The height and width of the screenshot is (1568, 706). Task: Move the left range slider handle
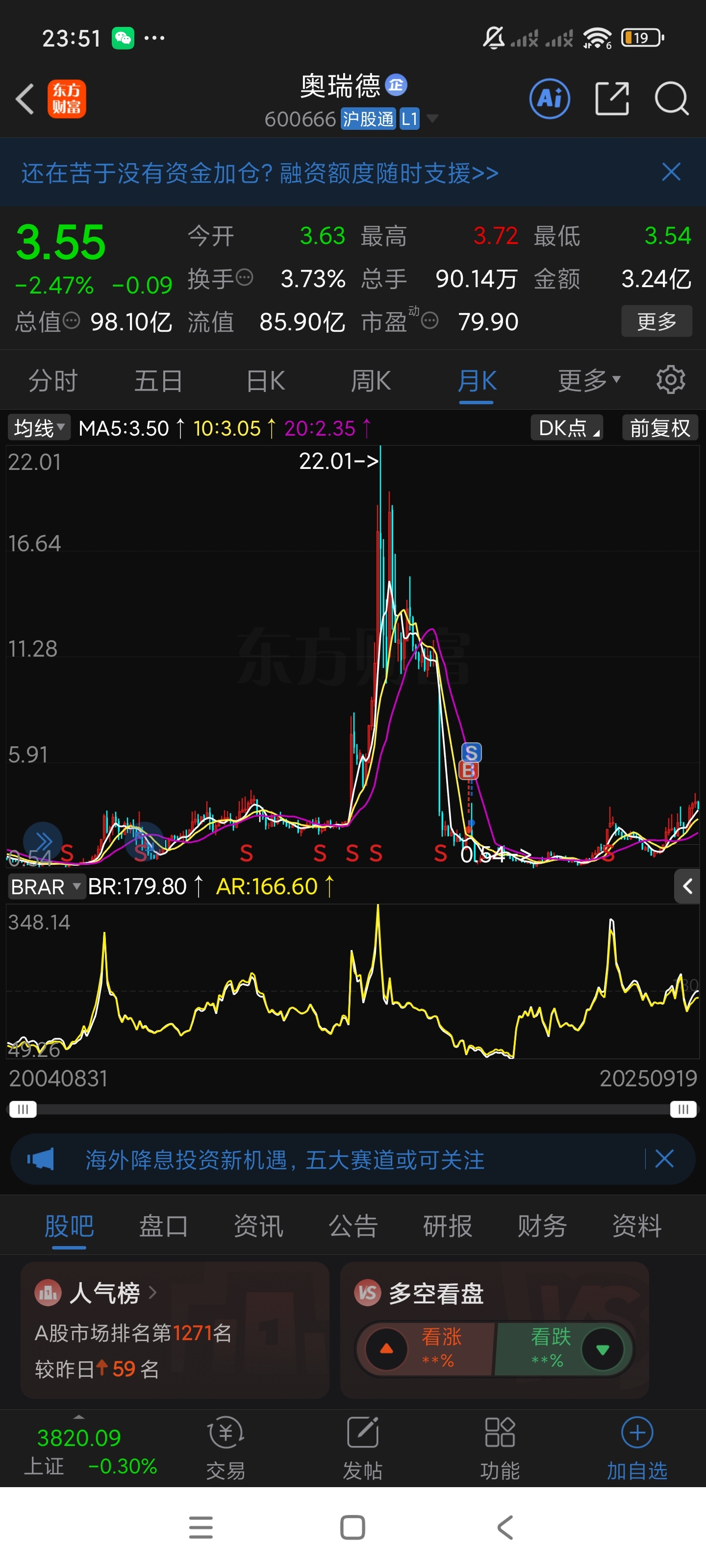point(23,1109)
